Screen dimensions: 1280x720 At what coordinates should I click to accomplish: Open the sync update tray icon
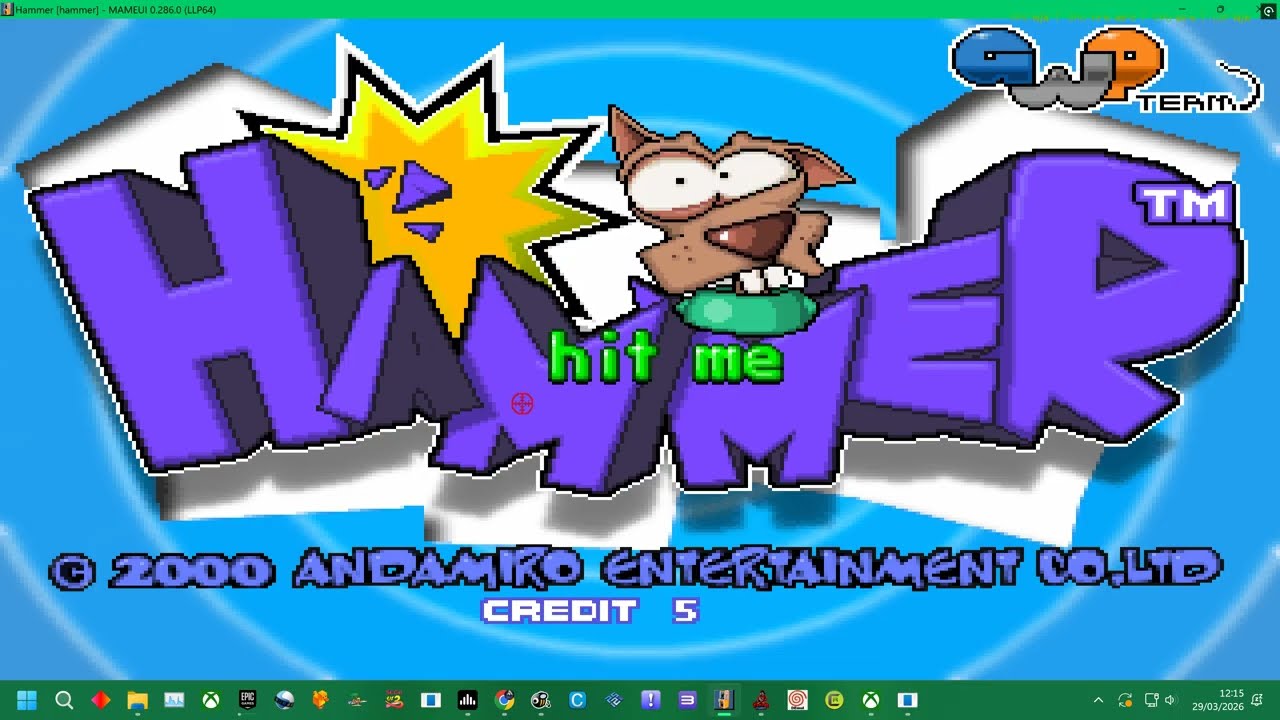(x=1125, y=700)
